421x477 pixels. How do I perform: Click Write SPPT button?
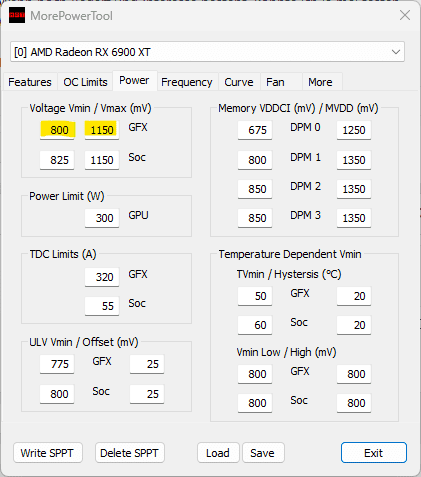48,453
